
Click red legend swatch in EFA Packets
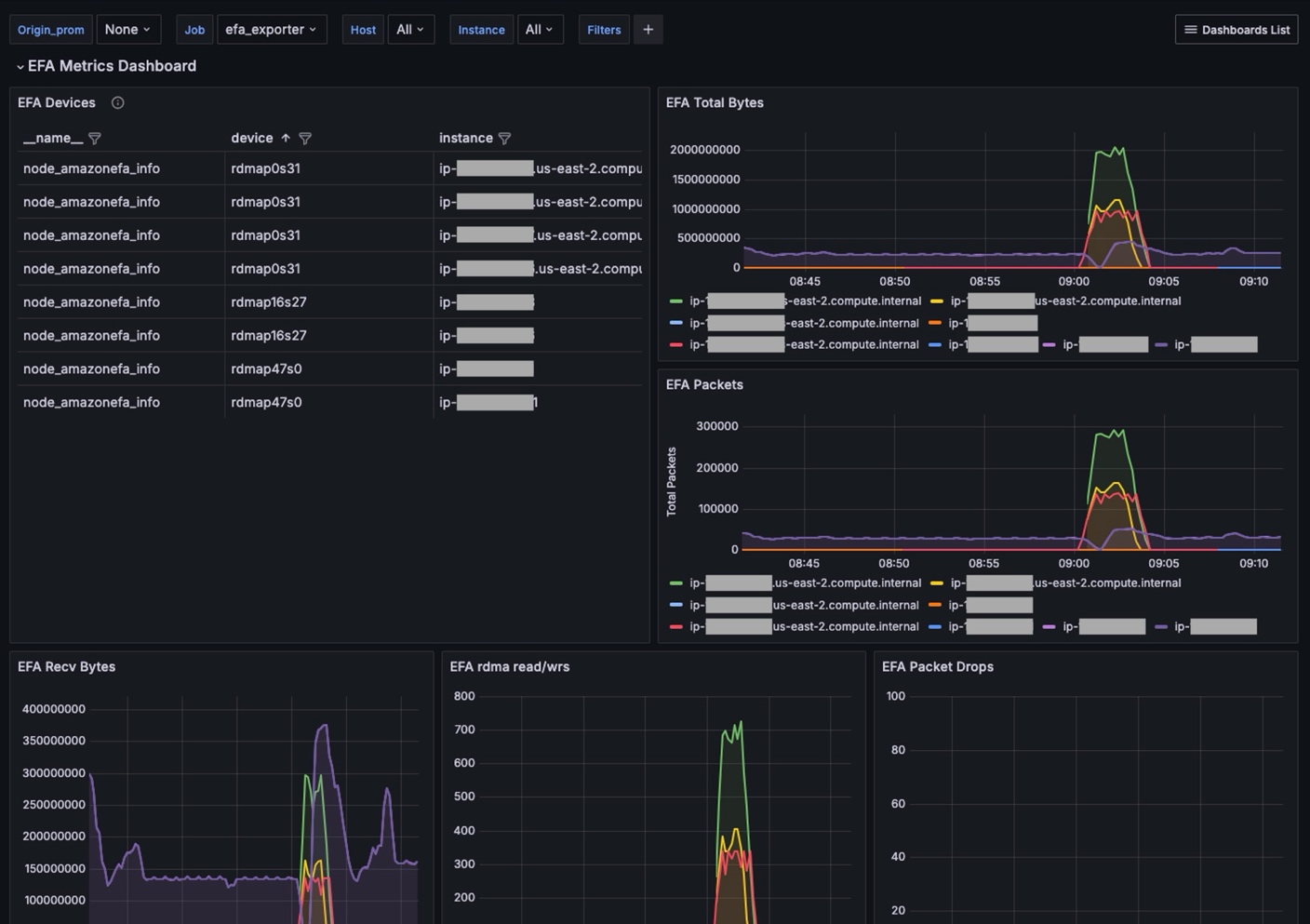(676, 627)
